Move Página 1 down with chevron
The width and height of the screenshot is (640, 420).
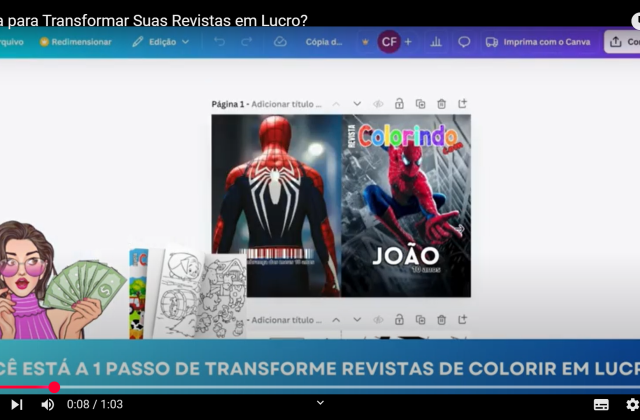[357, 104]
